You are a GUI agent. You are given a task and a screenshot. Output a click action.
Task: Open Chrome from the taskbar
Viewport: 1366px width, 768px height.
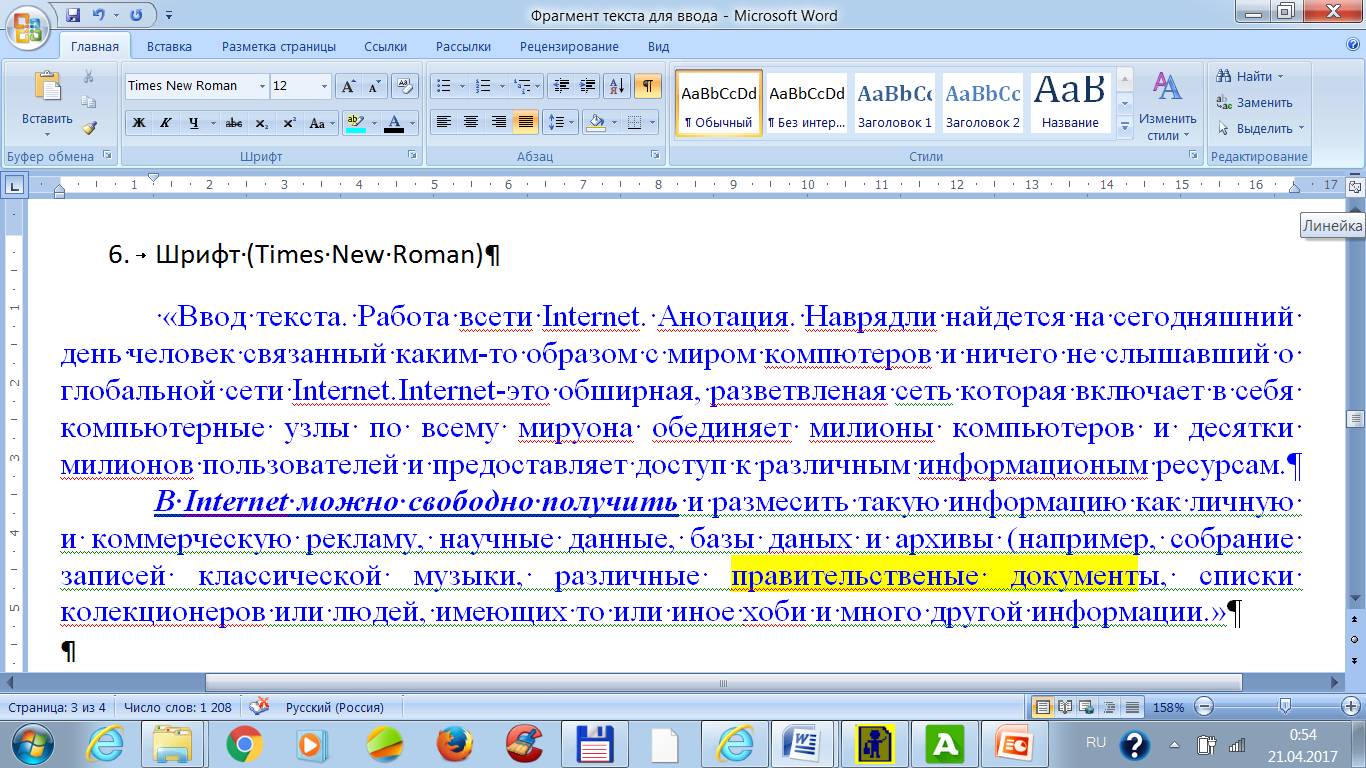click(x=244, y=744)
